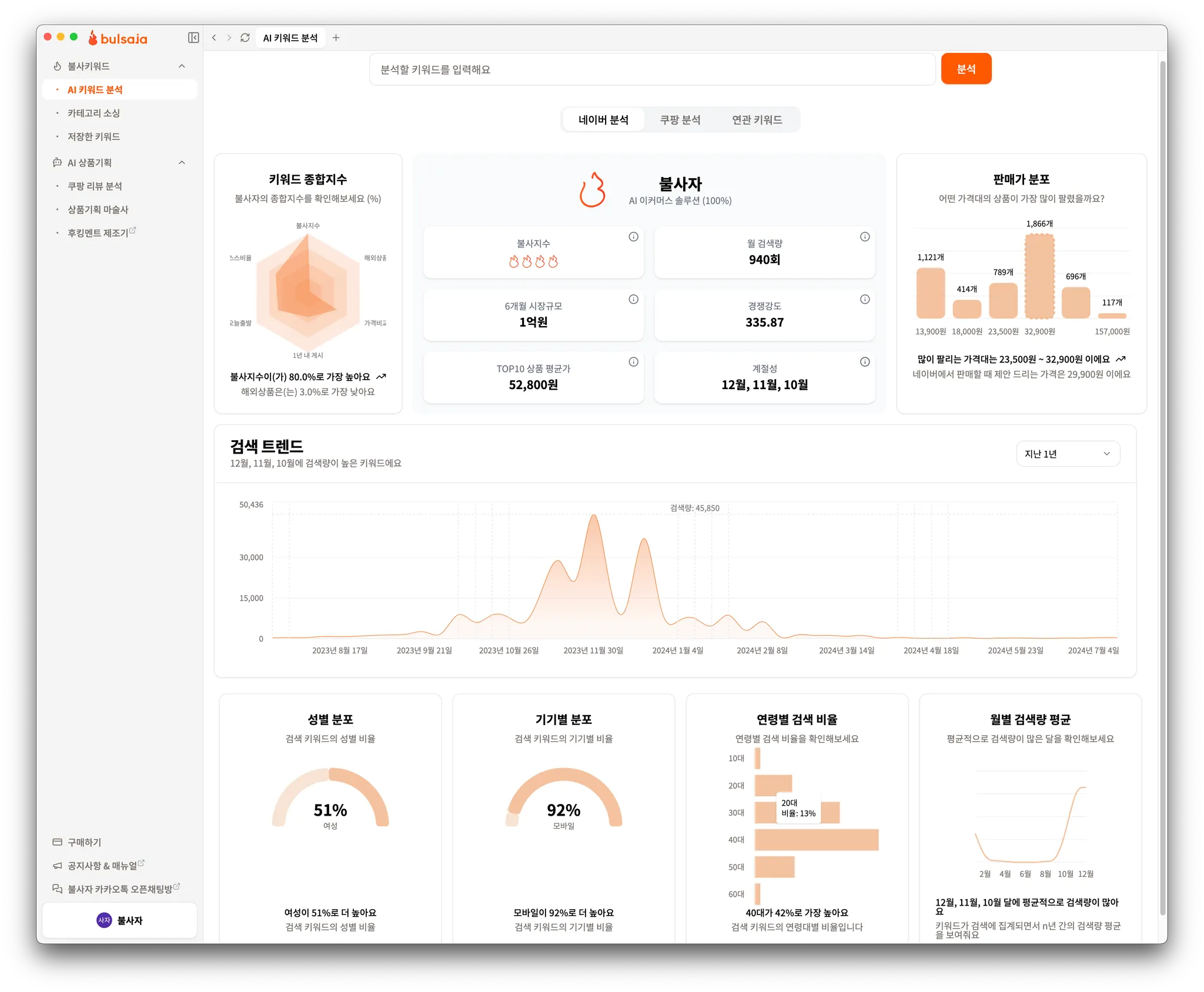This screenshot has width=1204, height=992.
Task: Switch to the 쿠팡 분석 tab
Action: click(x=680, y=120)
